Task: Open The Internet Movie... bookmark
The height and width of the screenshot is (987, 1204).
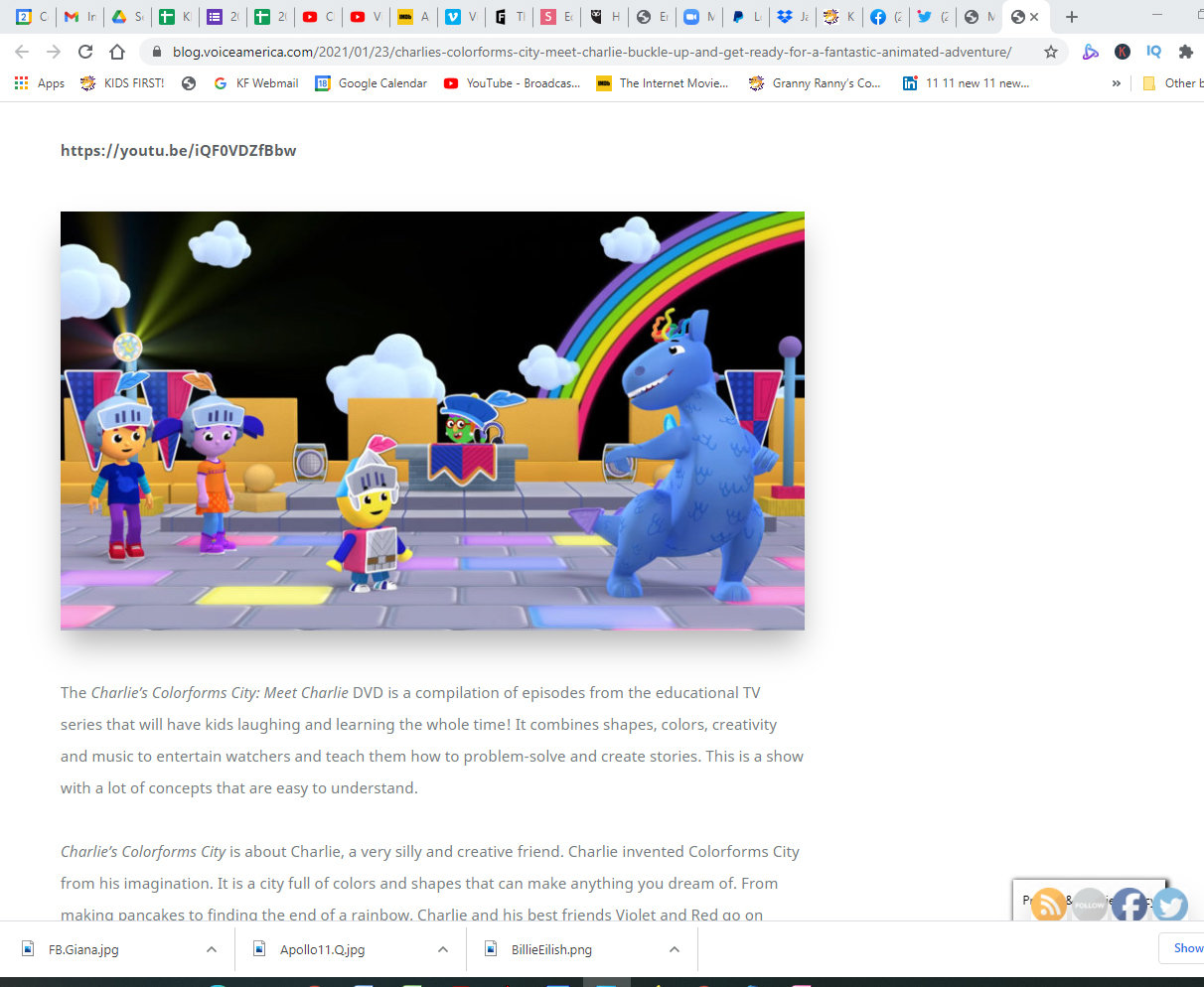Action: pyautogui.click(x=663, y=83)
